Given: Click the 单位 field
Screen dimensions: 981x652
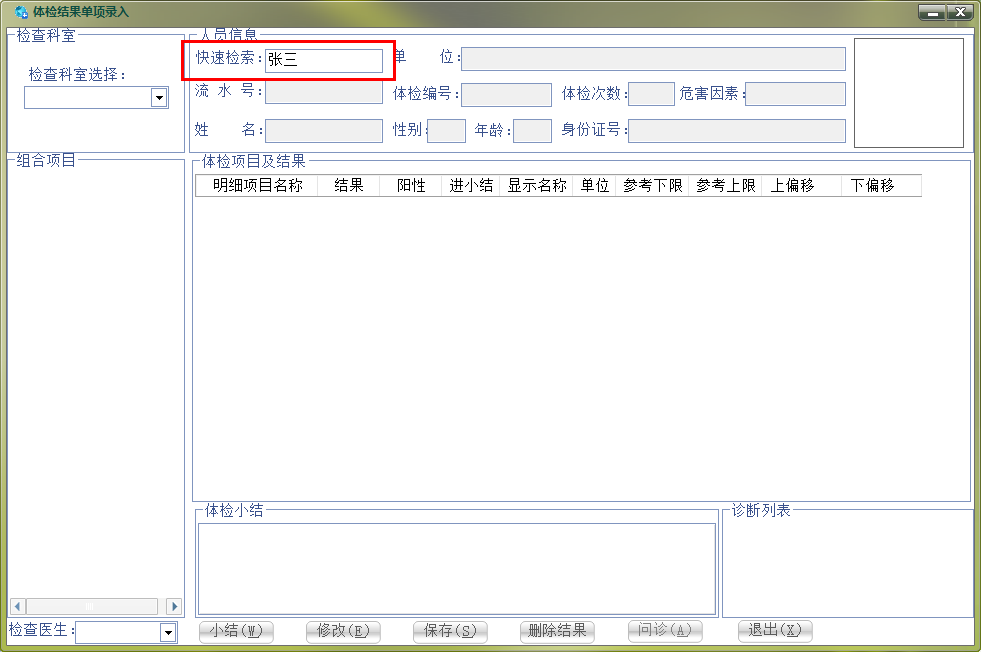Looking at the screenshot, I should point(653,59).
